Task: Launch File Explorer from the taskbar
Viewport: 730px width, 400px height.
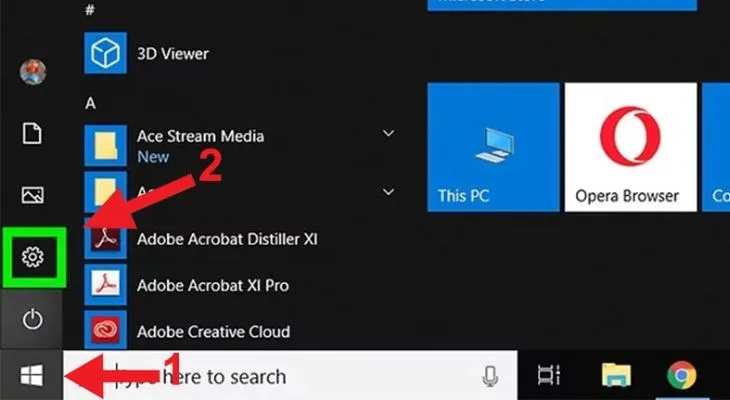Action: (615, 376)
